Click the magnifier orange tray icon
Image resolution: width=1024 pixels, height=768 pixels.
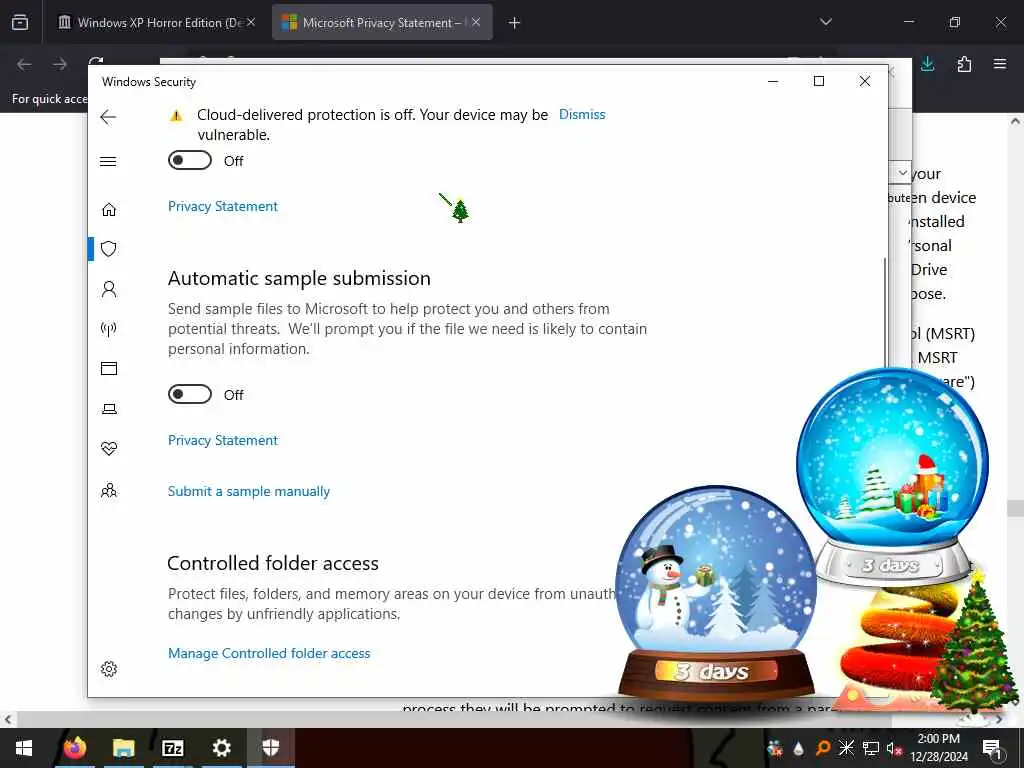(823, 748)
